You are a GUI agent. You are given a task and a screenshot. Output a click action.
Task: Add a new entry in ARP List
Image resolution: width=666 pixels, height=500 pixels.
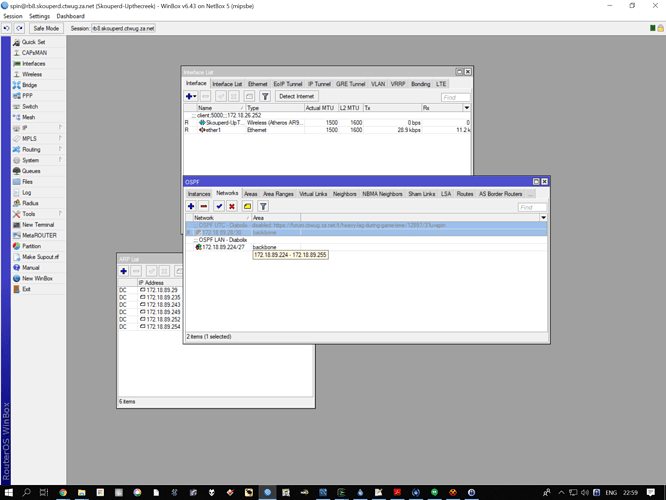(x=124, y=271)
